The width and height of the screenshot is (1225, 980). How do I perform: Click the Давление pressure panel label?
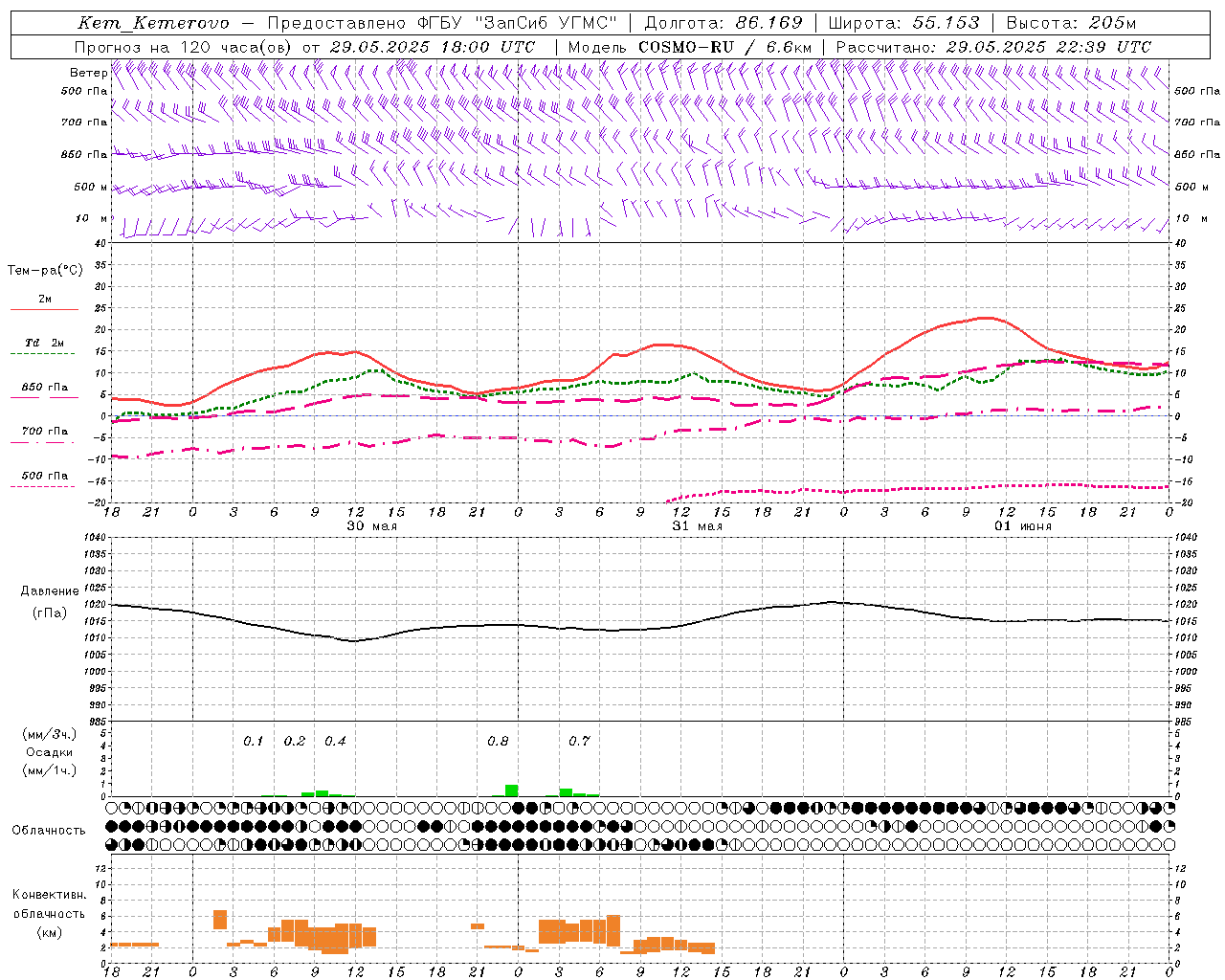[x=50, y=591]
